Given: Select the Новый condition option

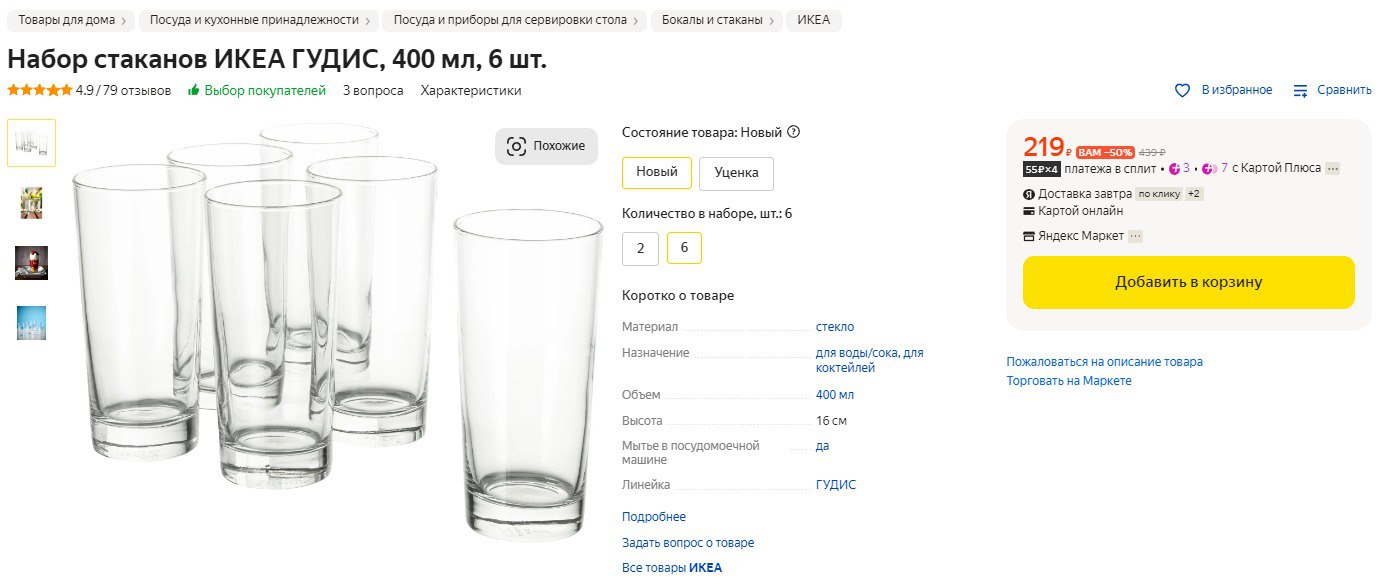Looking at the screenshot, I should pos(657,172).
